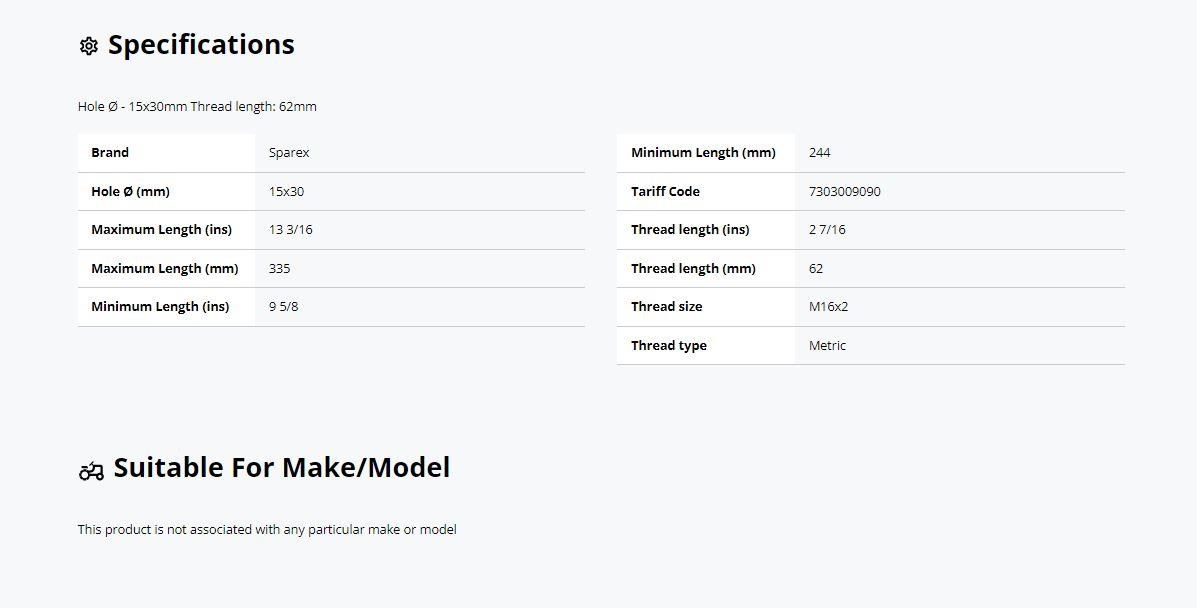
Task: Click the Sparex brand value
Action: 289,153
